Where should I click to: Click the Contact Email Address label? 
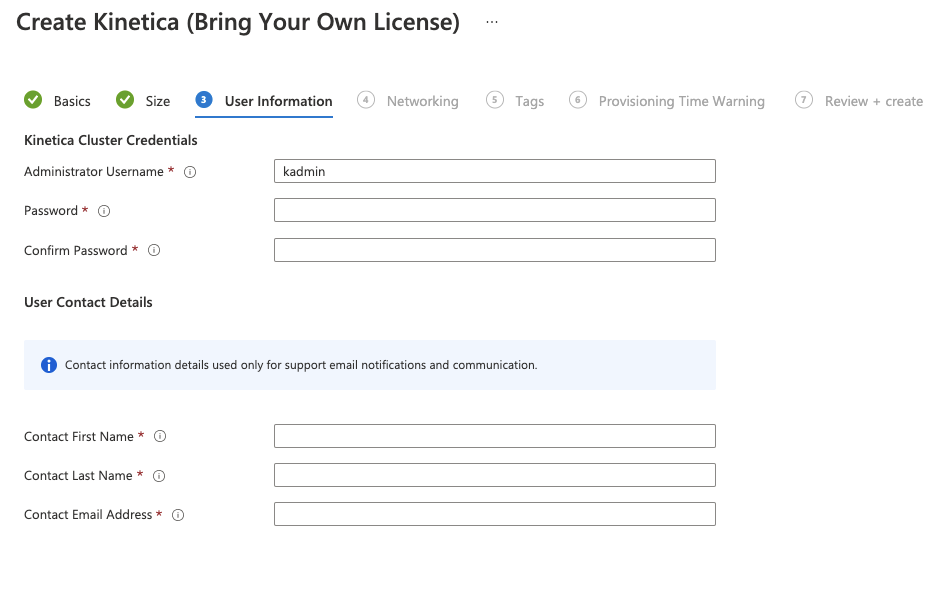click(x=88, y=515)
